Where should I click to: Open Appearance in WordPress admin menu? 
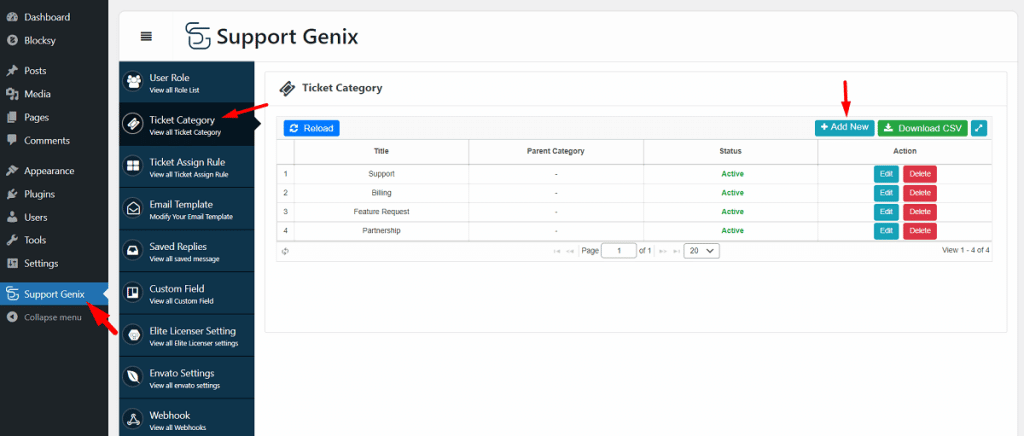click(x=48, y=171)
